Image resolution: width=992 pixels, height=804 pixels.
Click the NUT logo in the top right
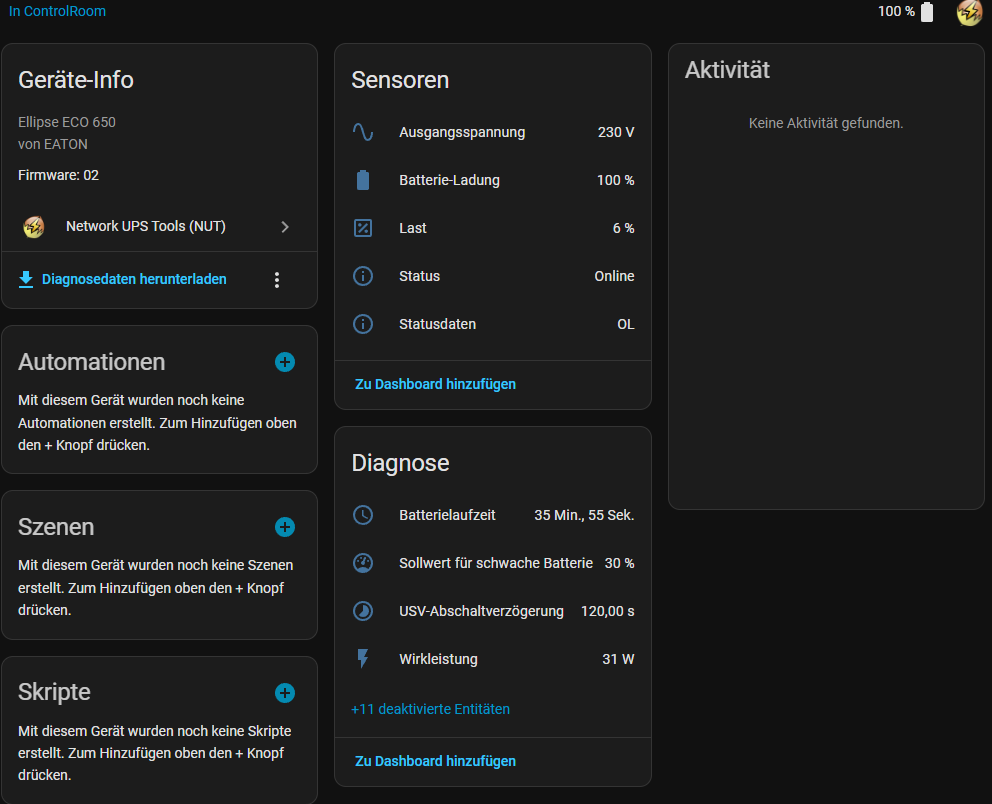(x=969, y=13)
